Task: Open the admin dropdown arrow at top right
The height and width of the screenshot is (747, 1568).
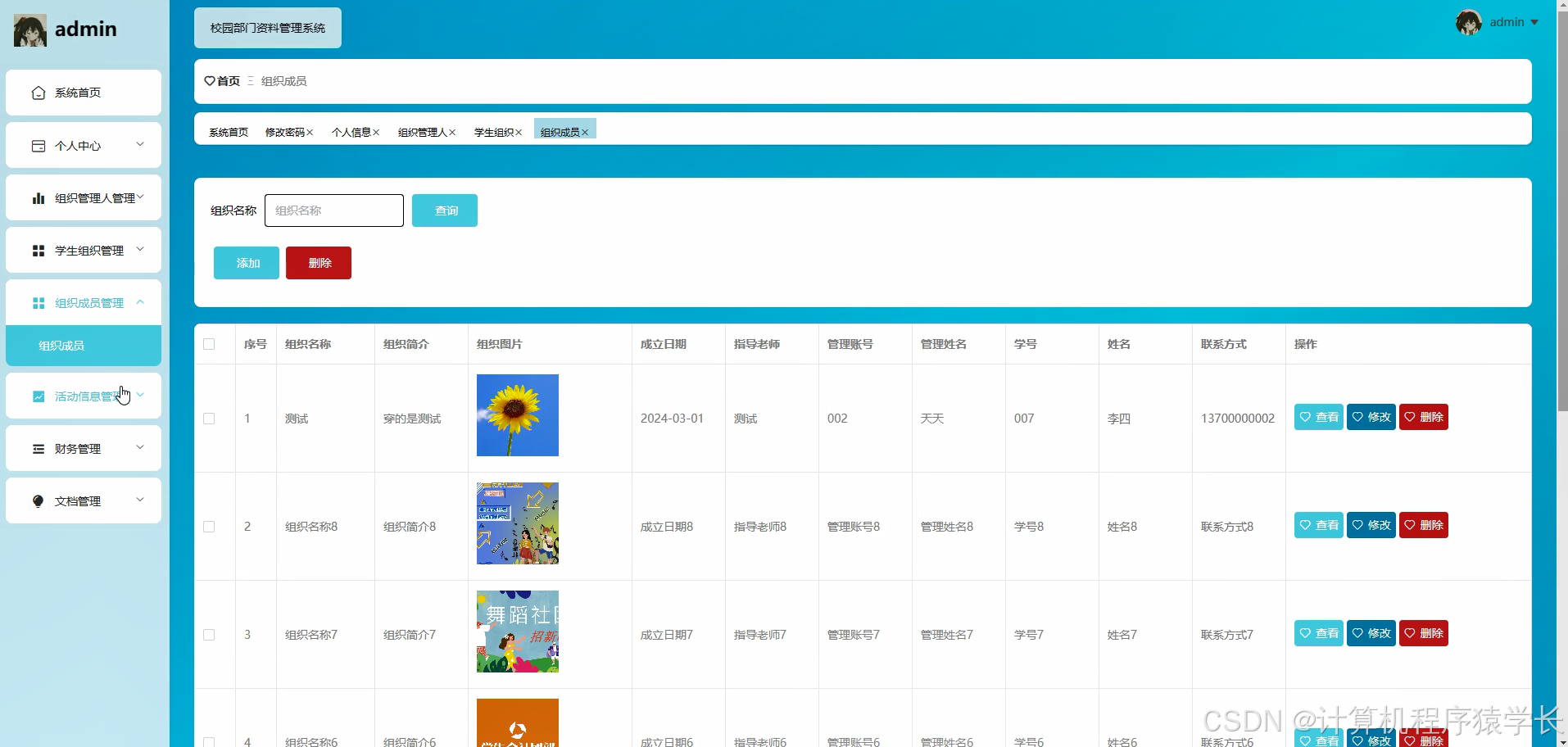Action: (1534, 23)
